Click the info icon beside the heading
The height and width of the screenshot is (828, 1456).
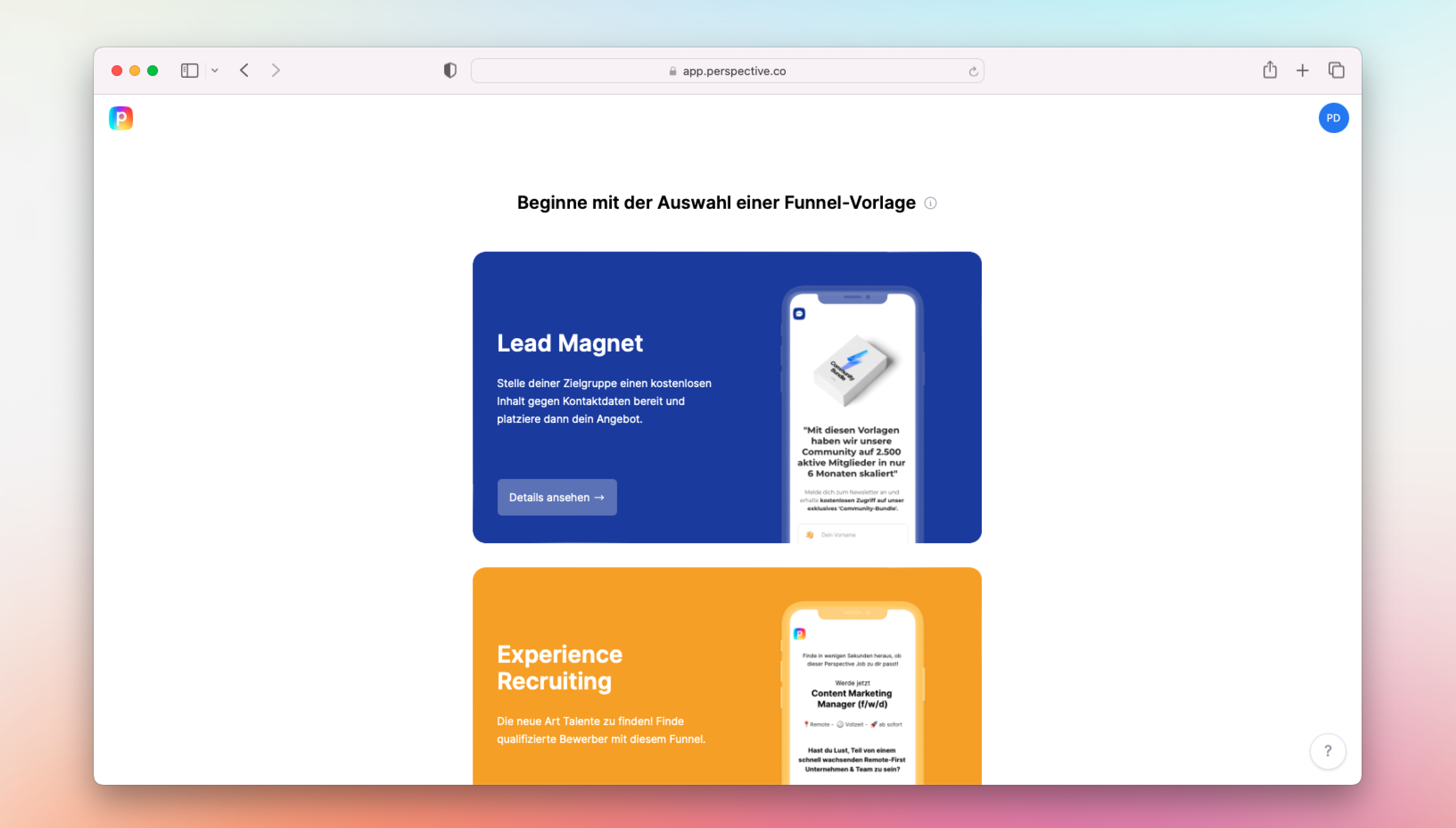[x=930, y=203]
